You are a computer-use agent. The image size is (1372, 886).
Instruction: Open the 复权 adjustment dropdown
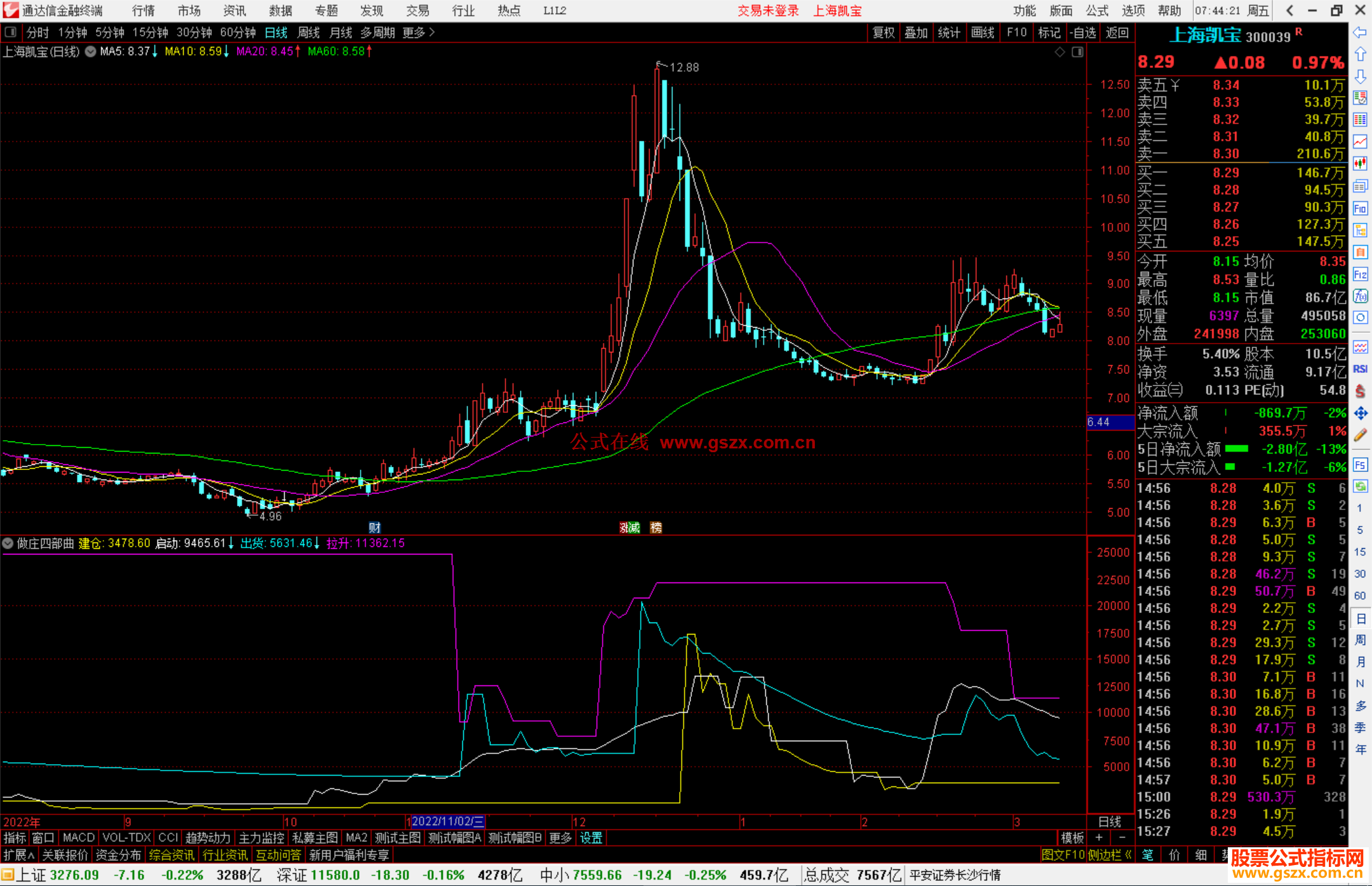(884, 32)
